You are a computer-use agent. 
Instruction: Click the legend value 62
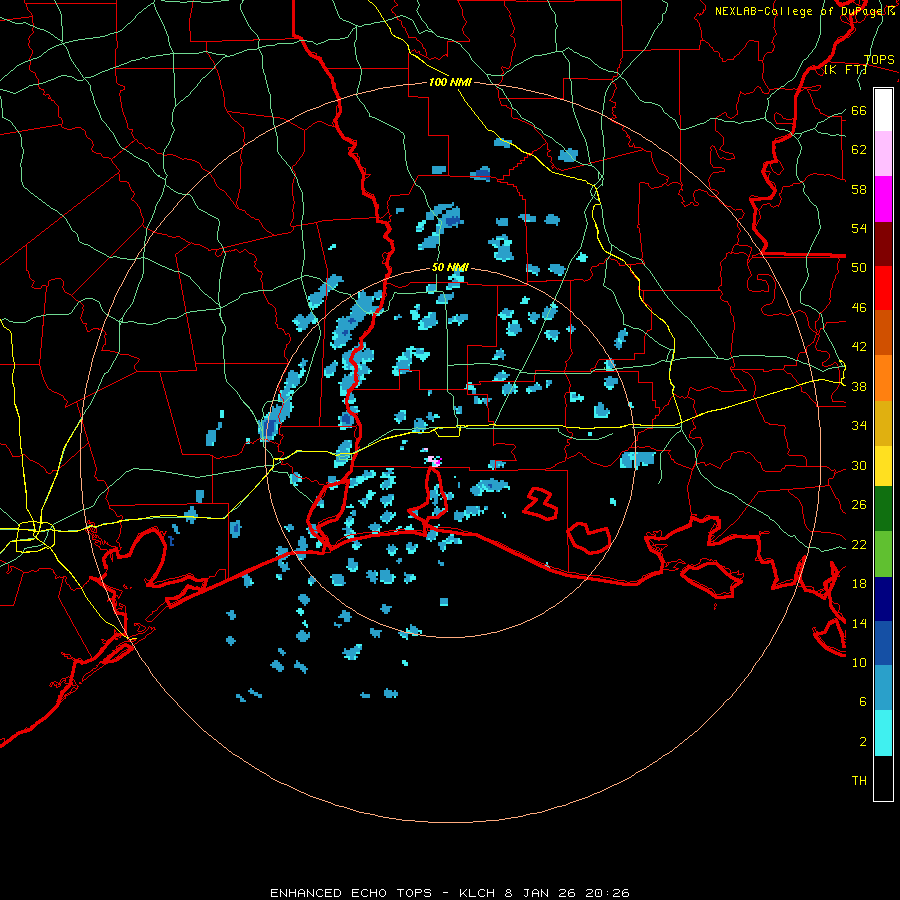click(859, 150)
